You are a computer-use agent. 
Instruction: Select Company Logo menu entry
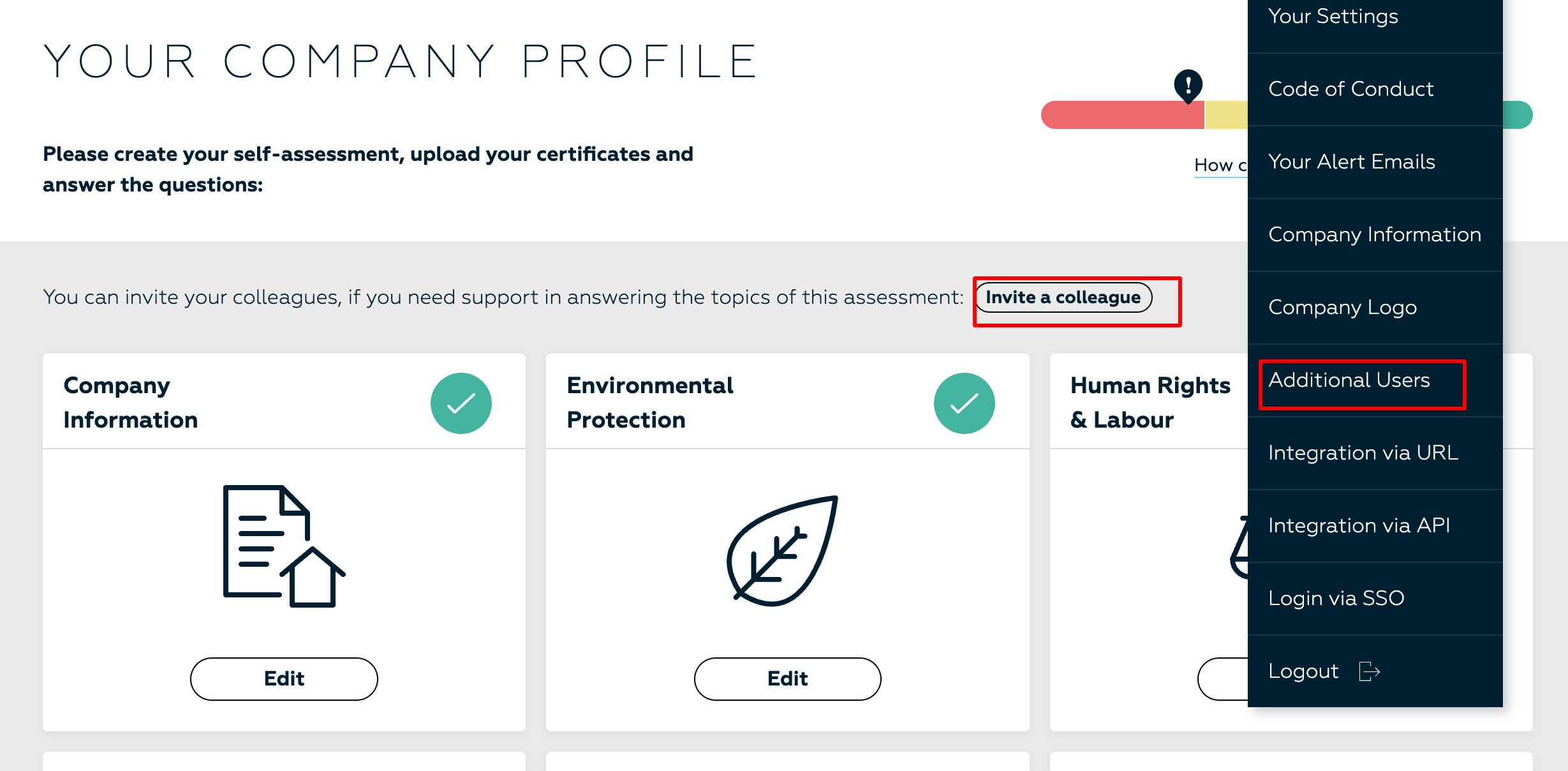[1343, 307]
